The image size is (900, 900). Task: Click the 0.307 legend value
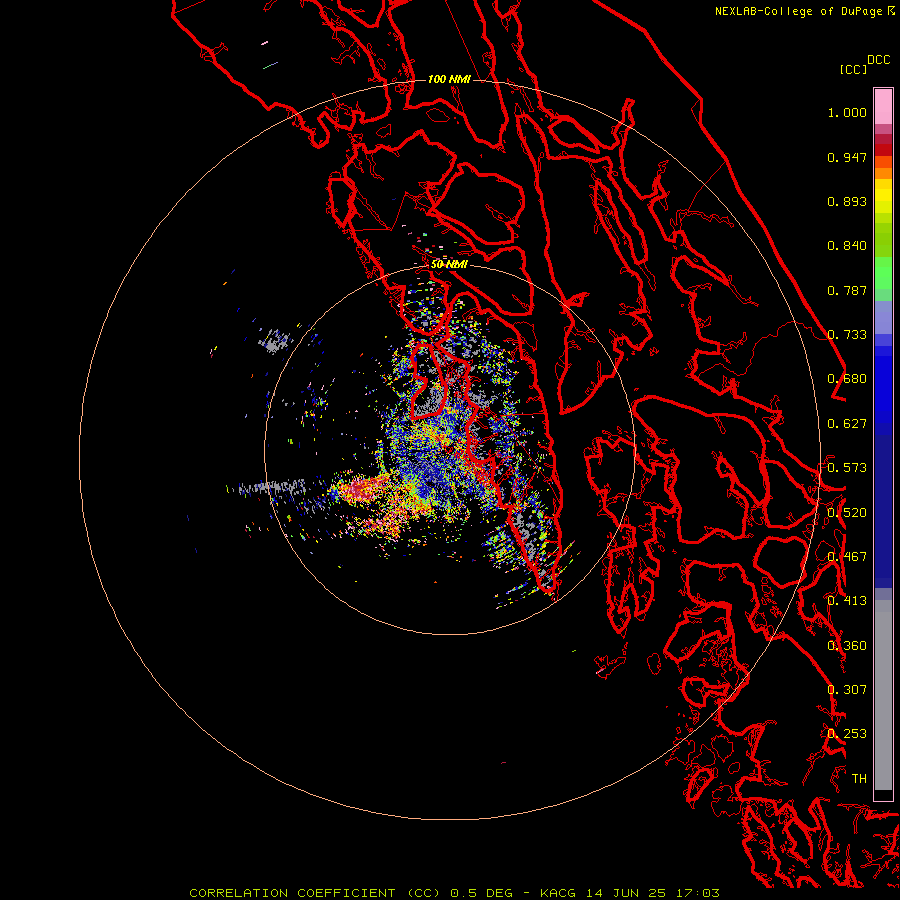847,690
